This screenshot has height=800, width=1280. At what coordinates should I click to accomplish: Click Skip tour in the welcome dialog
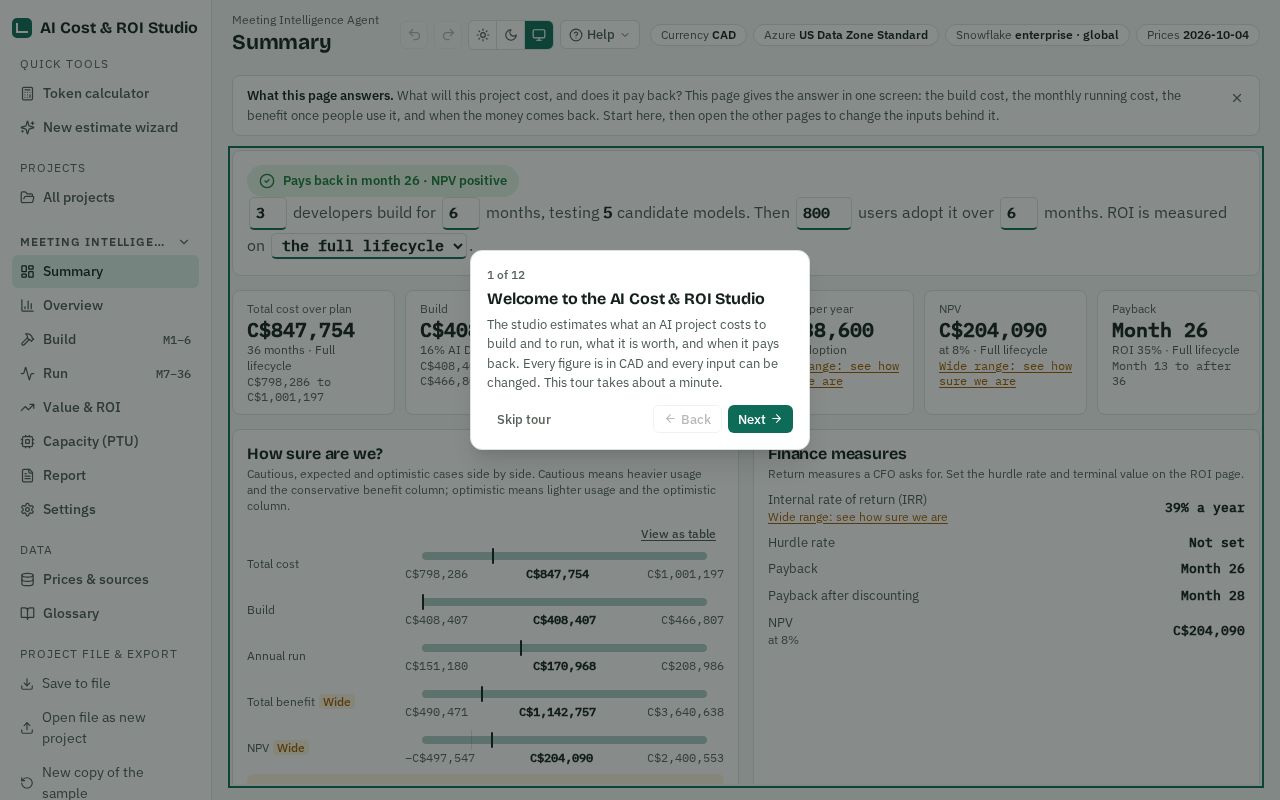[x=524, y=419]
